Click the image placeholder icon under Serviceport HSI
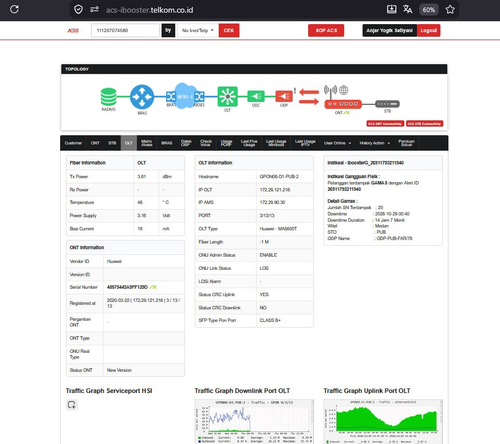 (72, 405)
